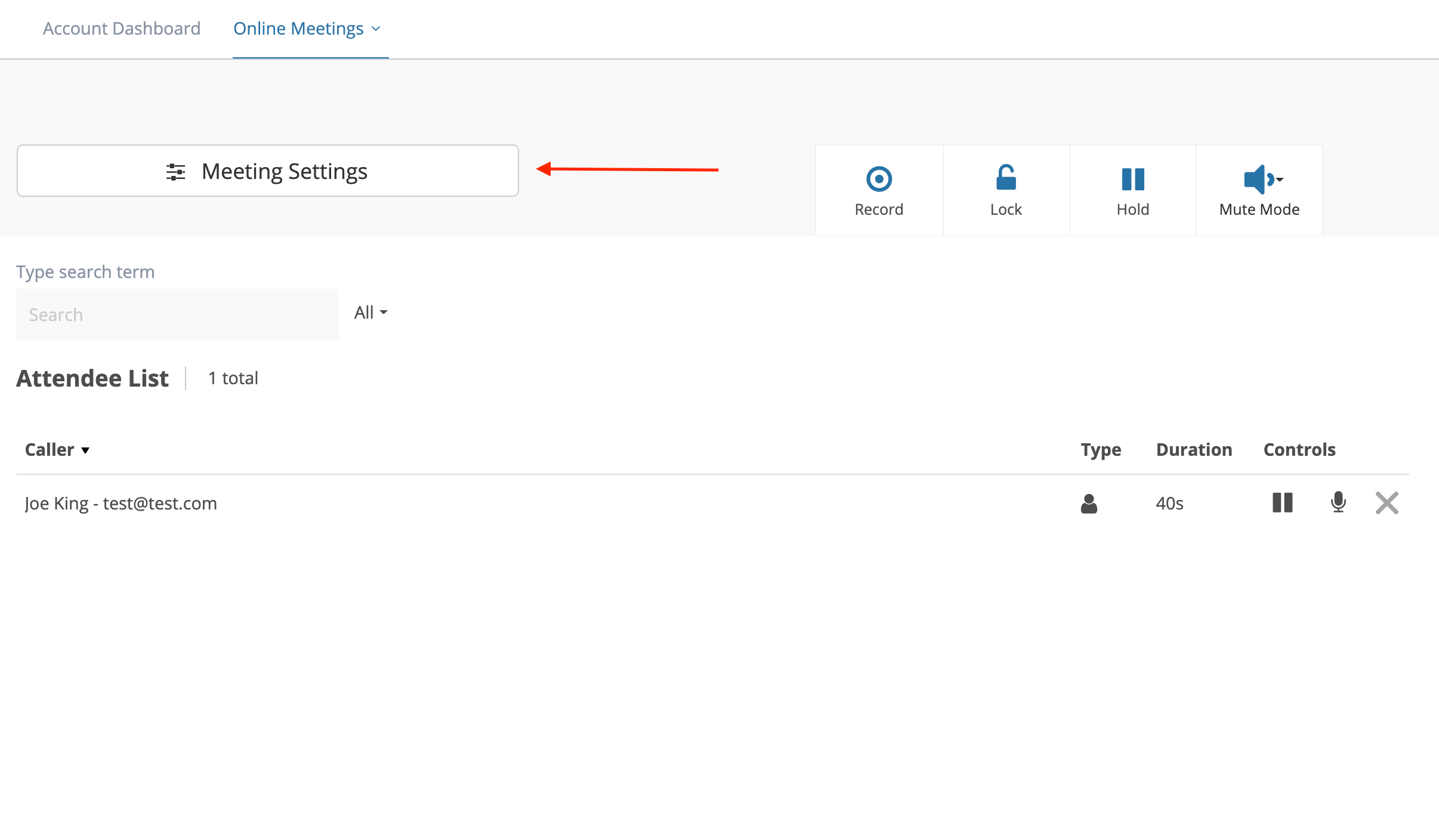1439x840 pixels.
Task: Toggle recording for the meeting
Action: coord(879,189)
